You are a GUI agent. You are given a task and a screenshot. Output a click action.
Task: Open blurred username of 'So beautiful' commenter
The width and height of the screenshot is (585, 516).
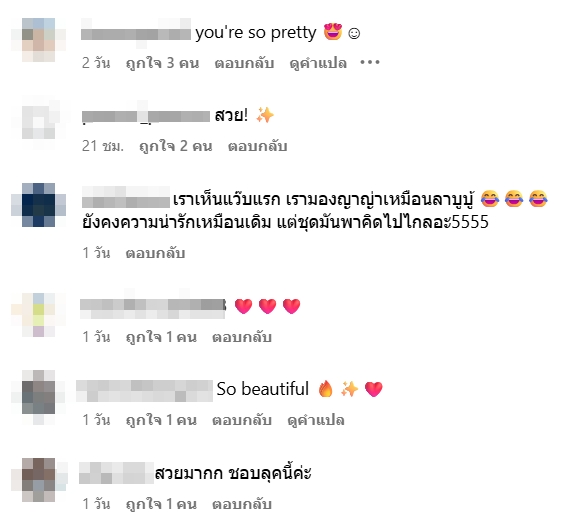click(144, 391)
